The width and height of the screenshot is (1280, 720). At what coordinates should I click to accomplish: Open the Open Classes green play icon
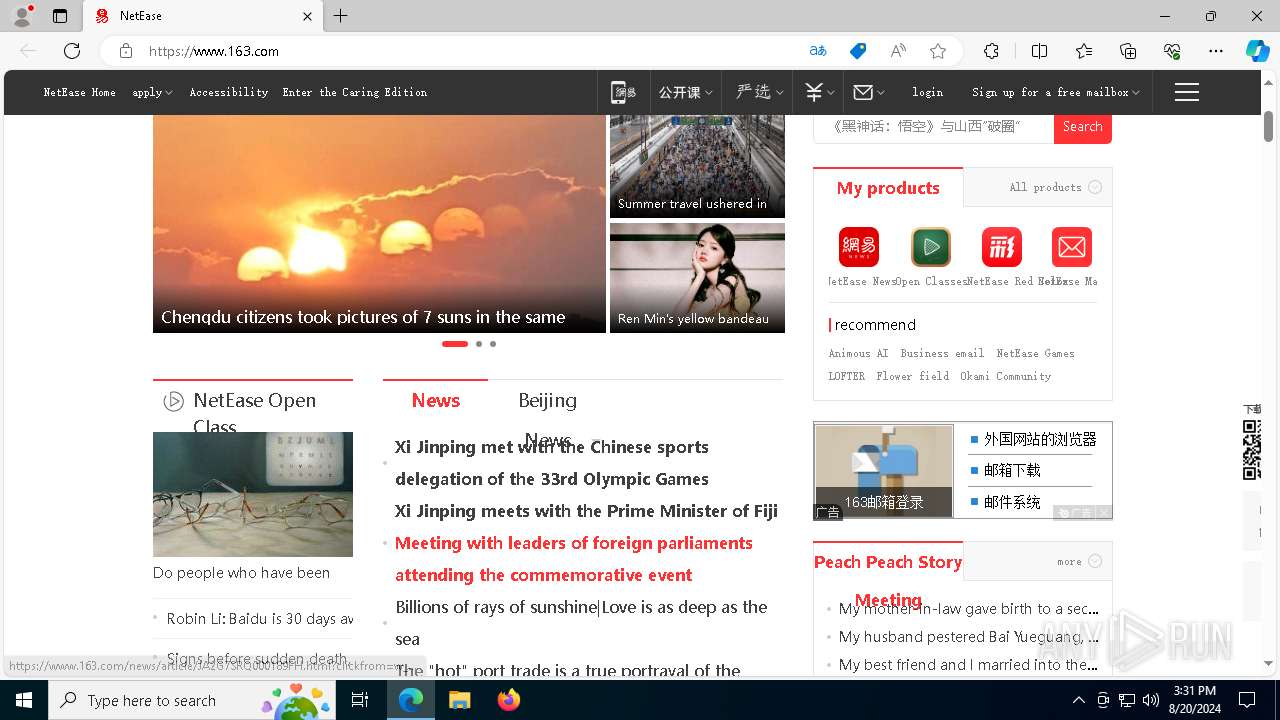pyautogui.click(x=930, y=247)
